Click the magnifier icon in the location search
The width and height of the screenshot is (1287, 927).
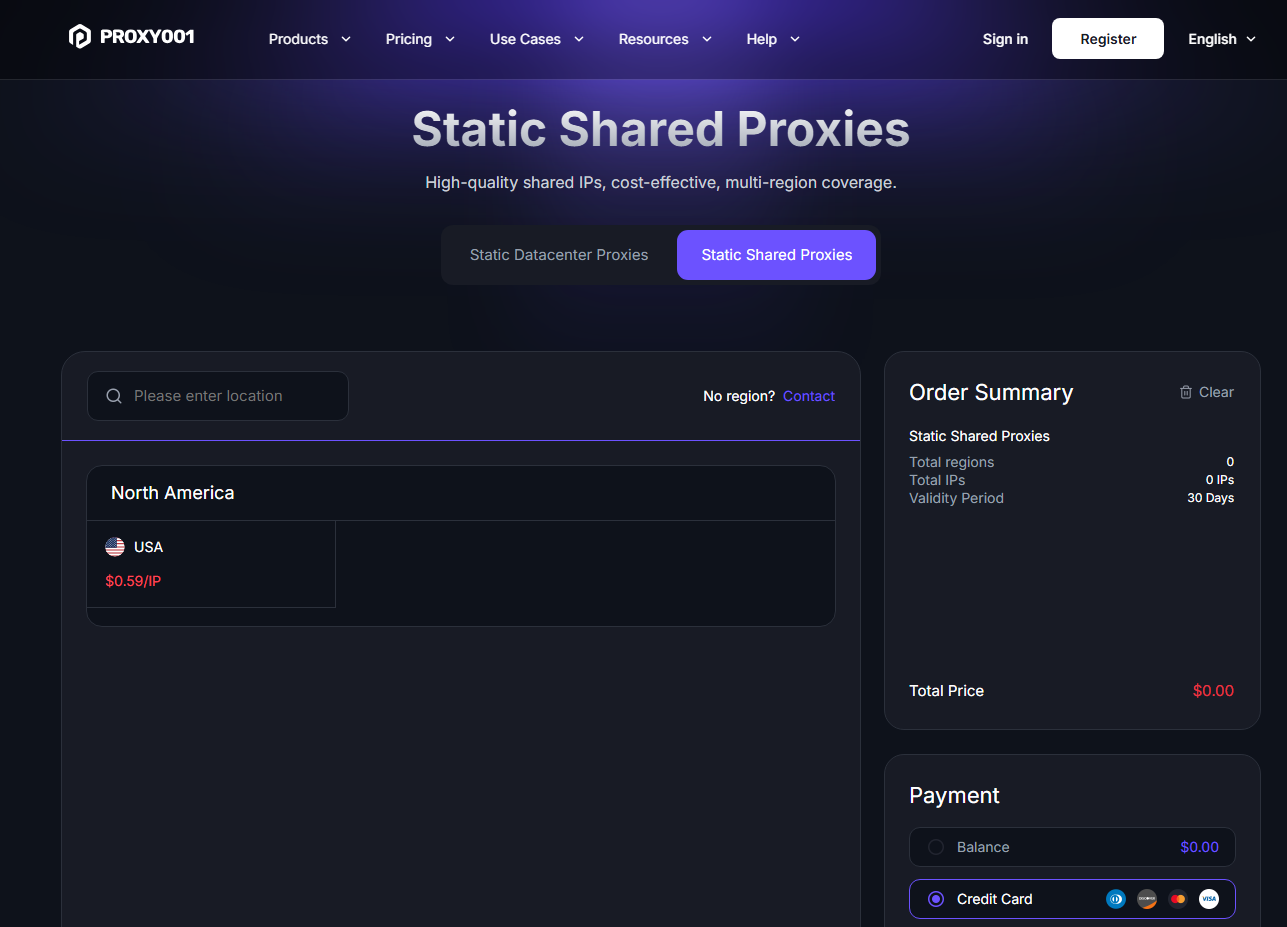tap(114, 396)
